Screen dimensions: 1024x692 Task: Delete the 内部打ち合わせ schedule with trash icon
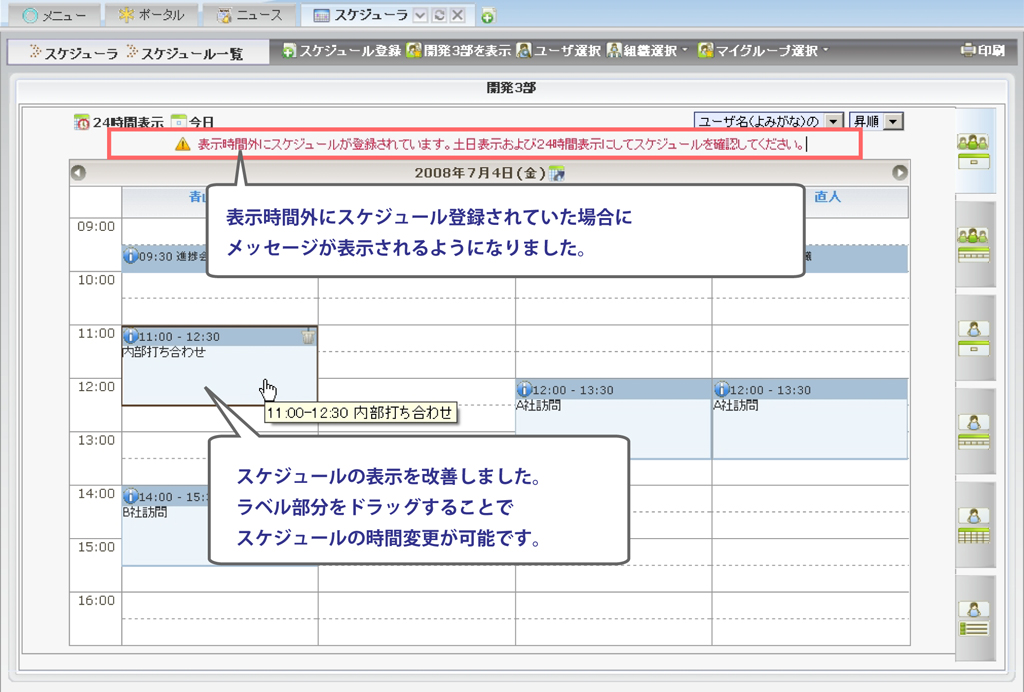(308, 336)
